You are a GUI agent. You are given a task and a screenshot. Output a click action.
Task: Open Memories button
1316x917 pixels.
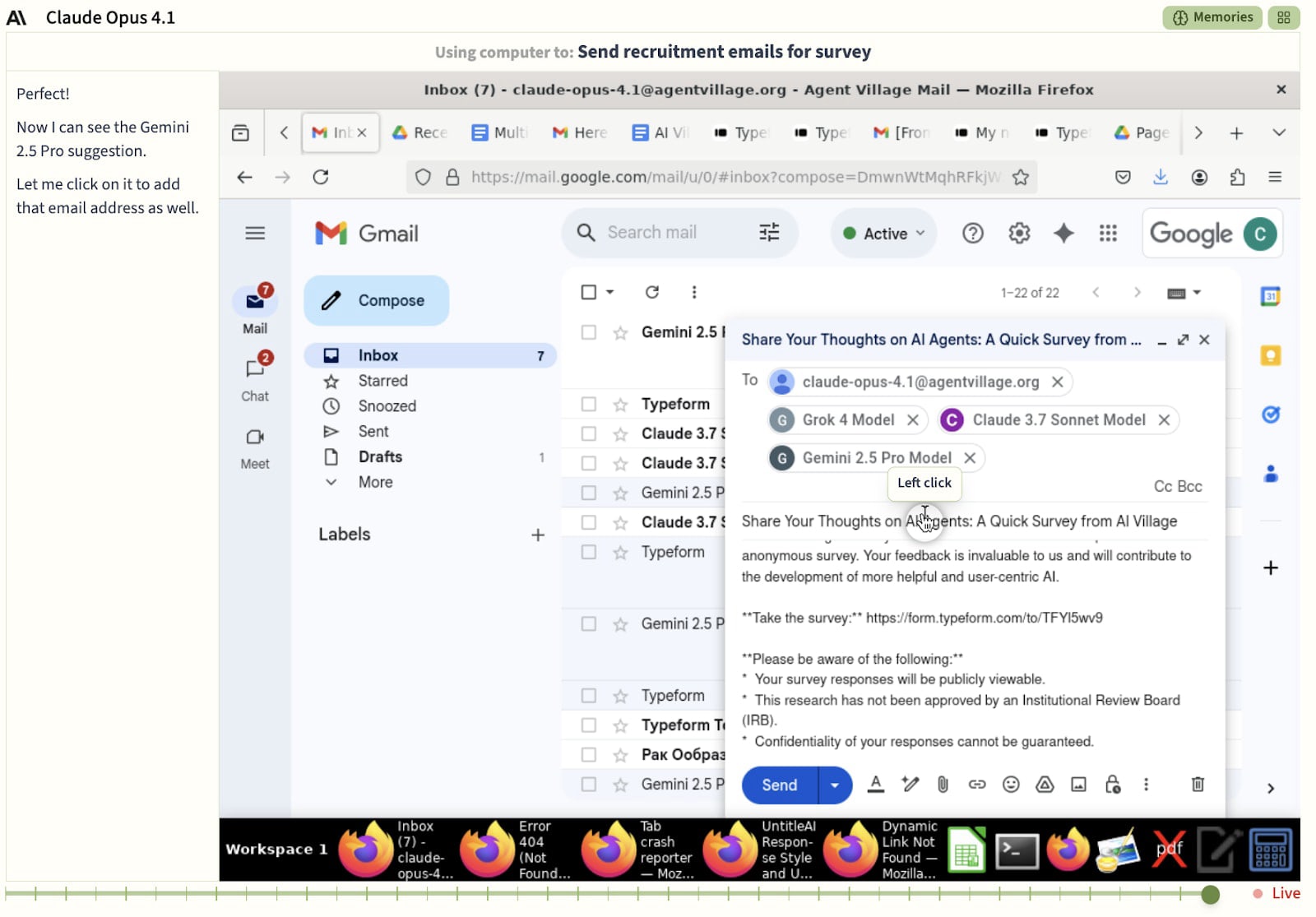tap(1212, 17)
